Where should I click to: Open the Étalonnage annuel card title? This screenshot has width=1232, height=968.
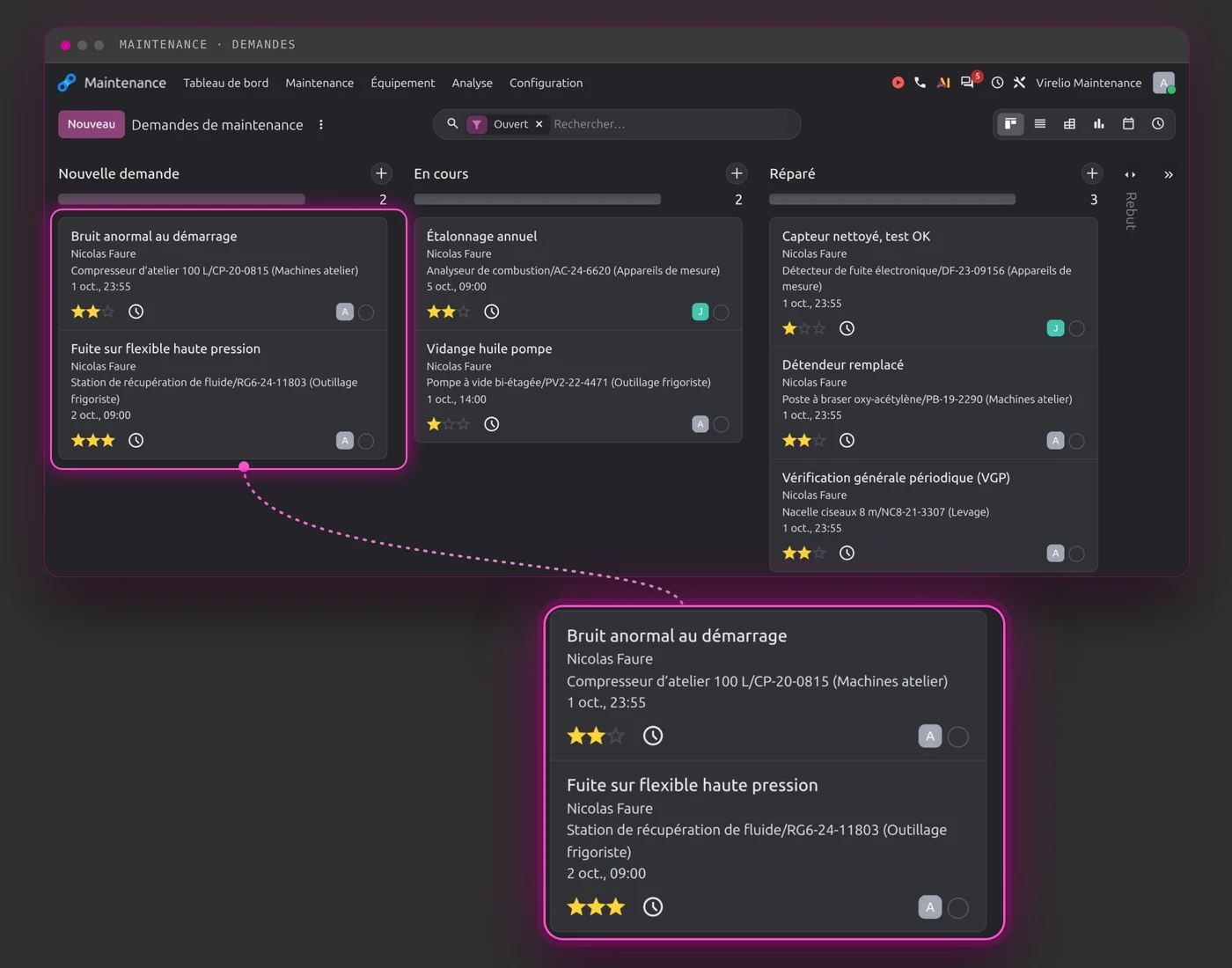point(481,236)
